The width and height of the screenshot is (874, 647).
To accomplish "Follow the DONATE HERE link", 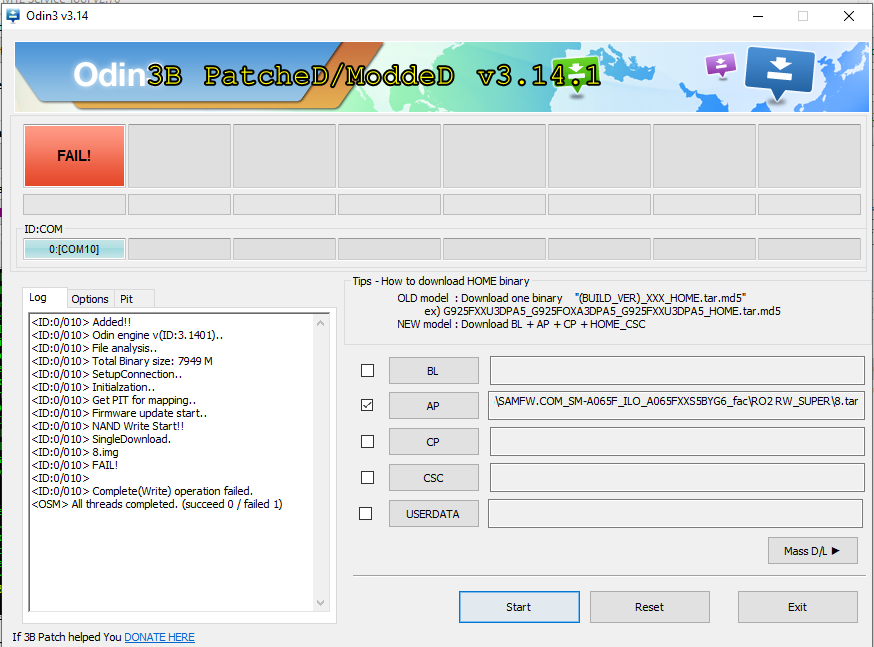I will [159, 637].
